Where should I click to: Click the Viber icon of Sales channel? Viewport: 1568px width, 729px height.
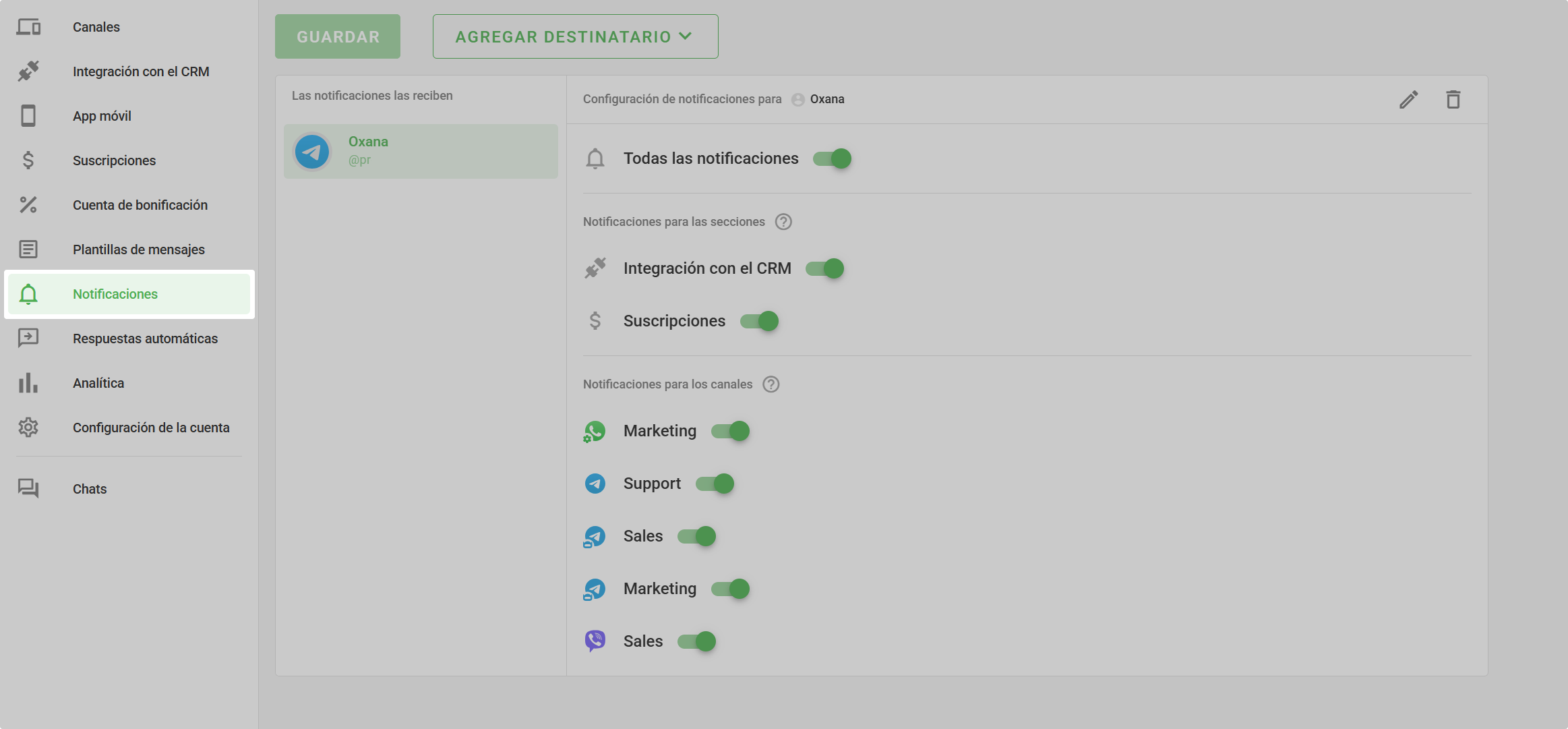[x=595, y=641]
